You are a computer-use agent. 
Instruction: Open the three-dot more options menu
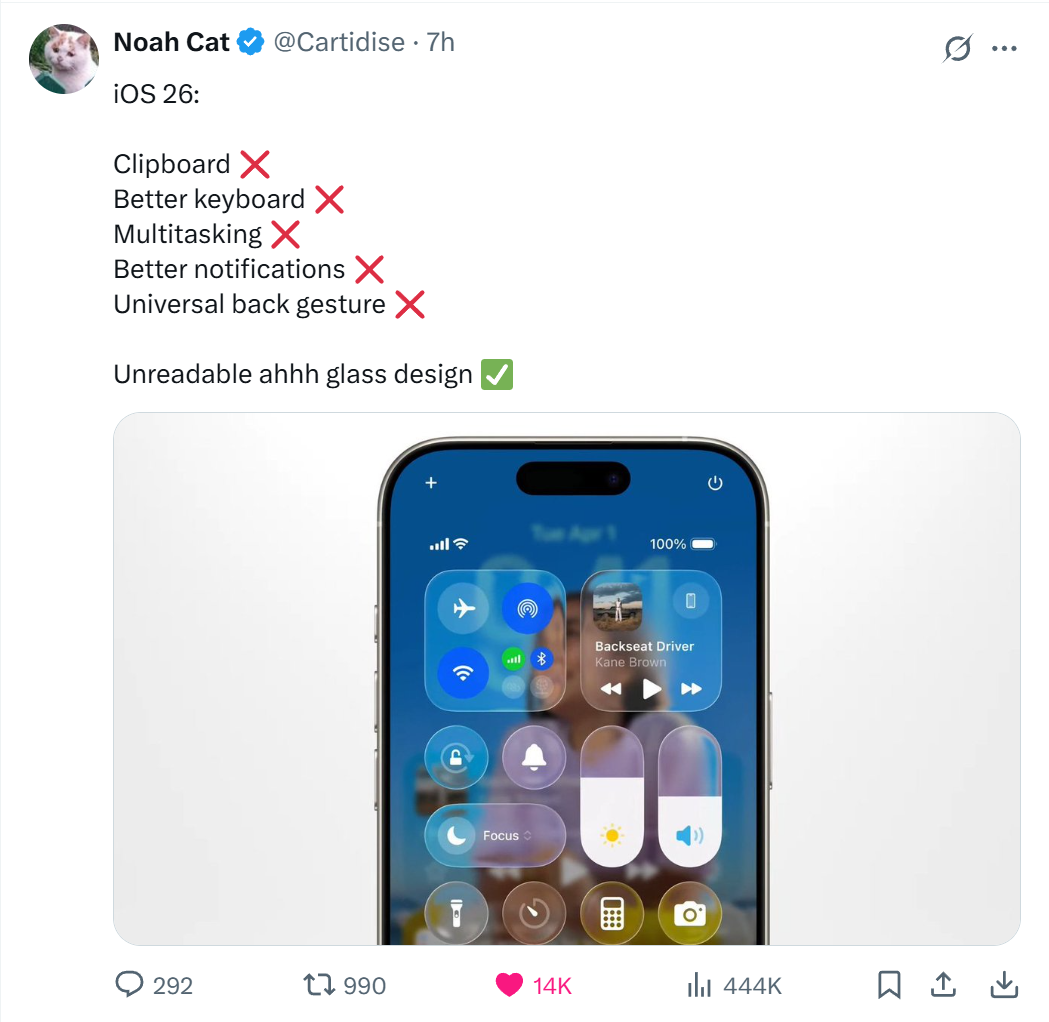pyautogui.click(x=1004, y=48)
